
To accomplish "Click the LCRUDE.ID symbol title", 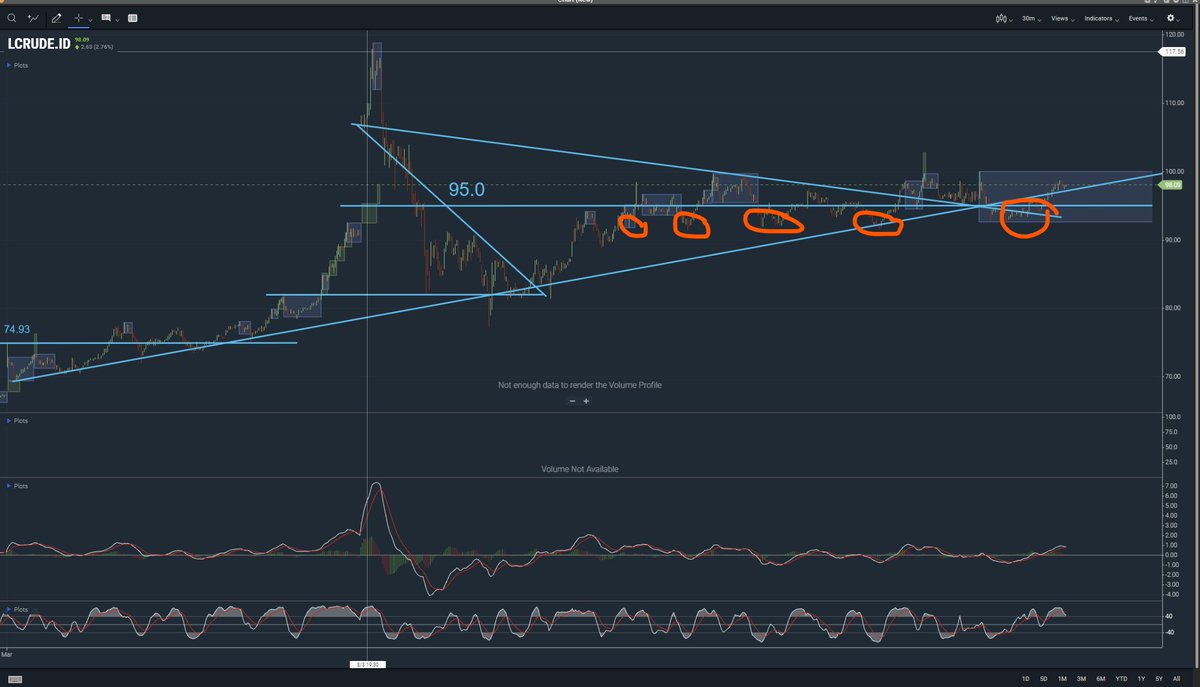I will [x=39, y=45].
